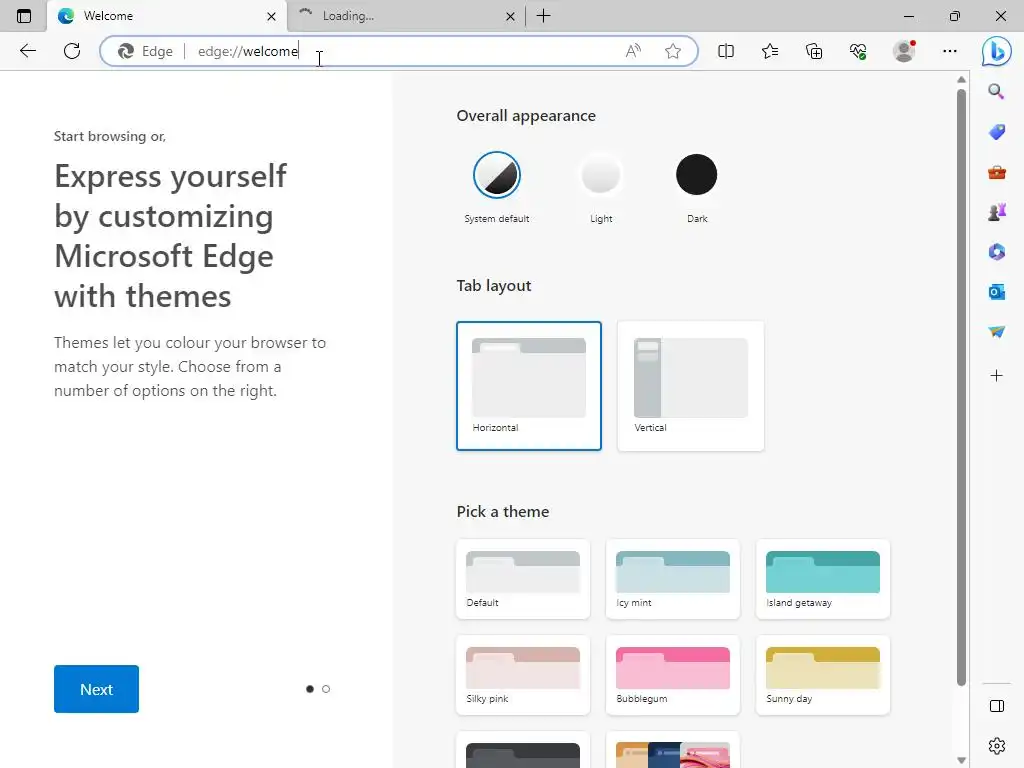Open Browser essentials heart icon
Screen dimensions: 1024x768
point(858,51)
